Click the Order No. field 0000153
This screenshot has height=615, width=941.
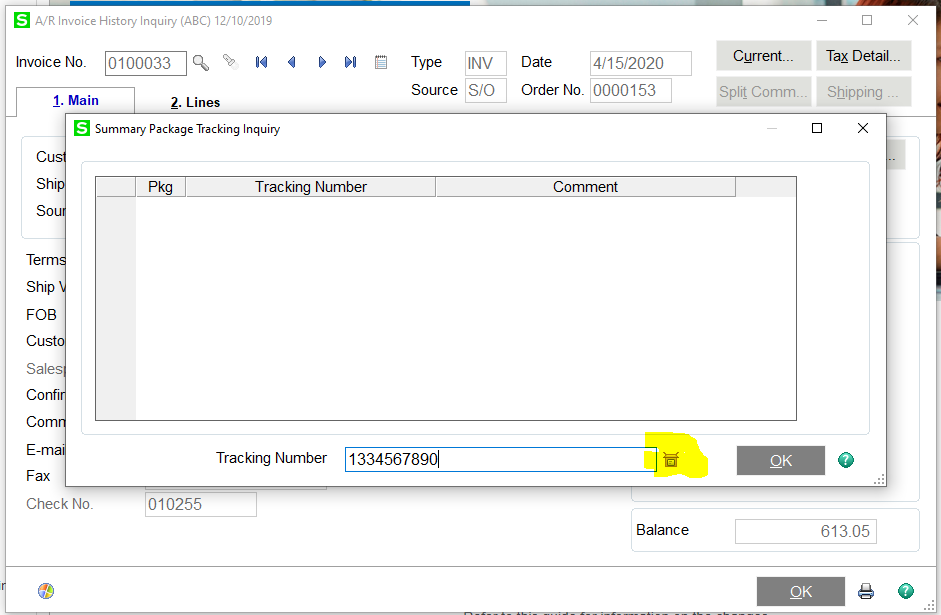coord(630,91)
